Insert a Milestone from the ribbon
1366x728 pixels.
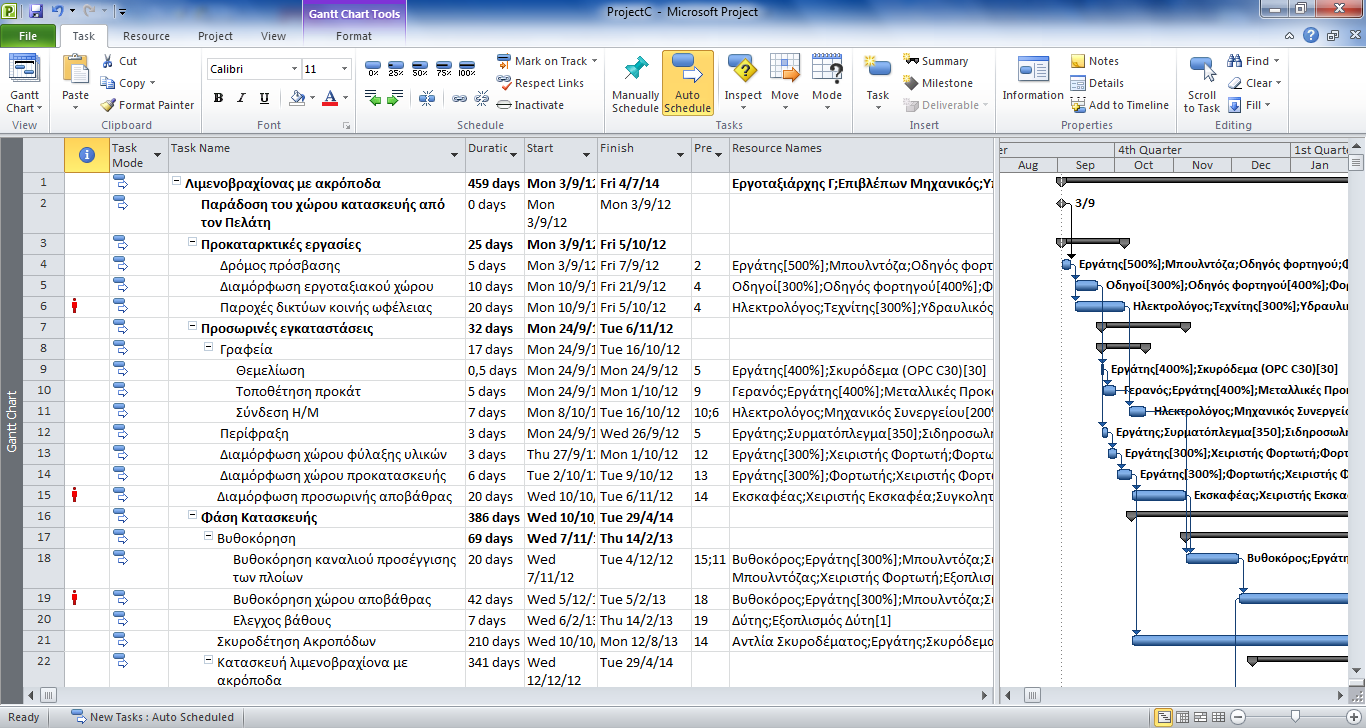pyautogui.click(x=938, y=83)
